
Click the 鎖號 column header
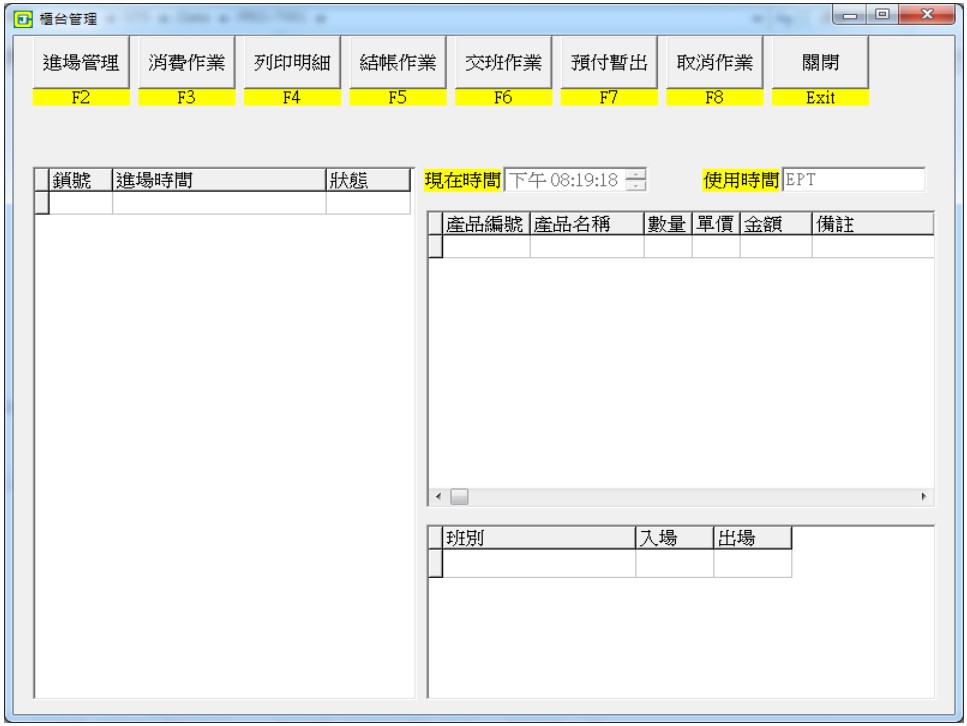tap(80, 179)
